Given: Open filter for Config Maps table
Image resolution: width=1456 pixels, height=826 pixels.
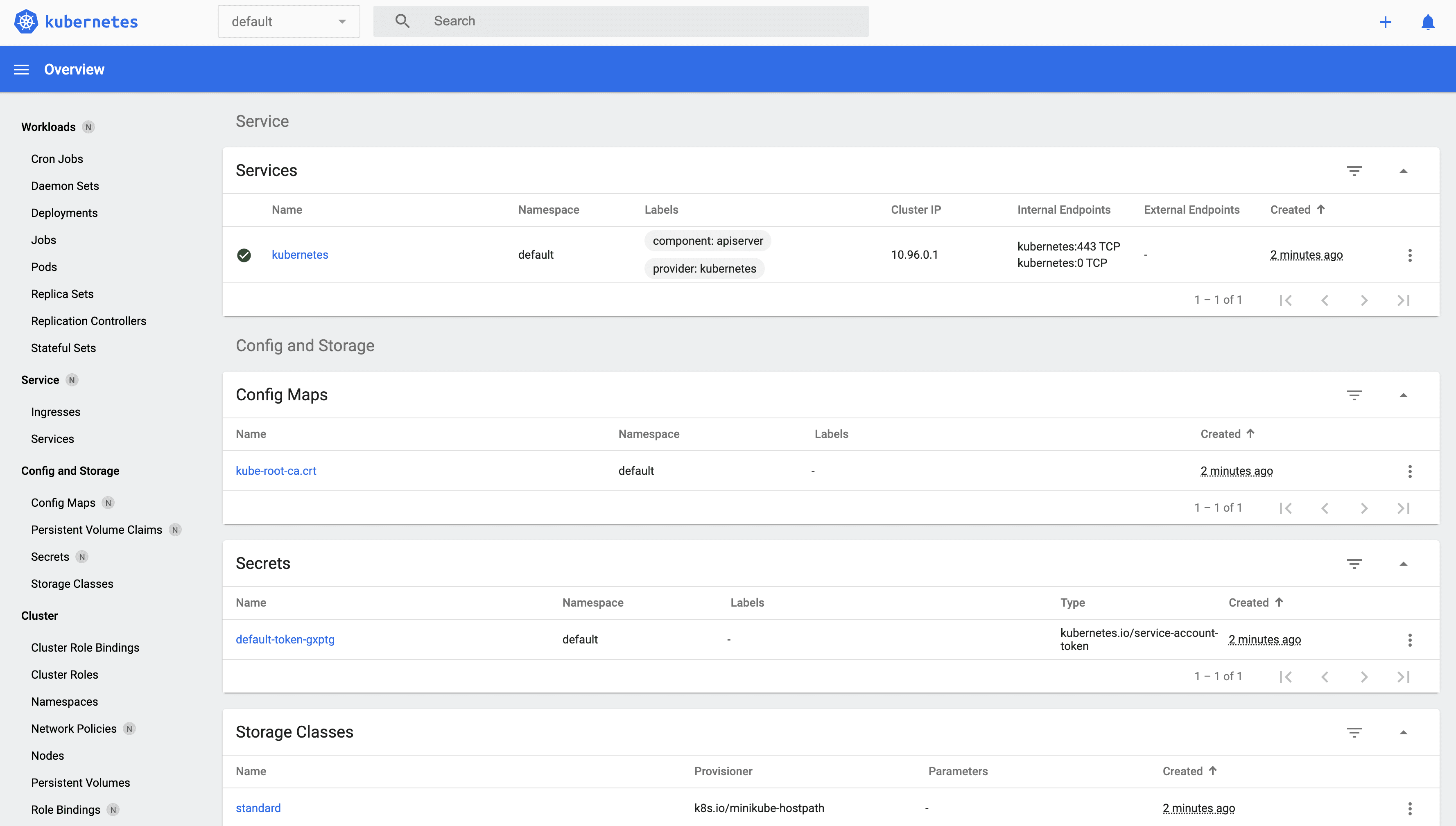Looking at the screenshot, I should tap(1354, 395).
